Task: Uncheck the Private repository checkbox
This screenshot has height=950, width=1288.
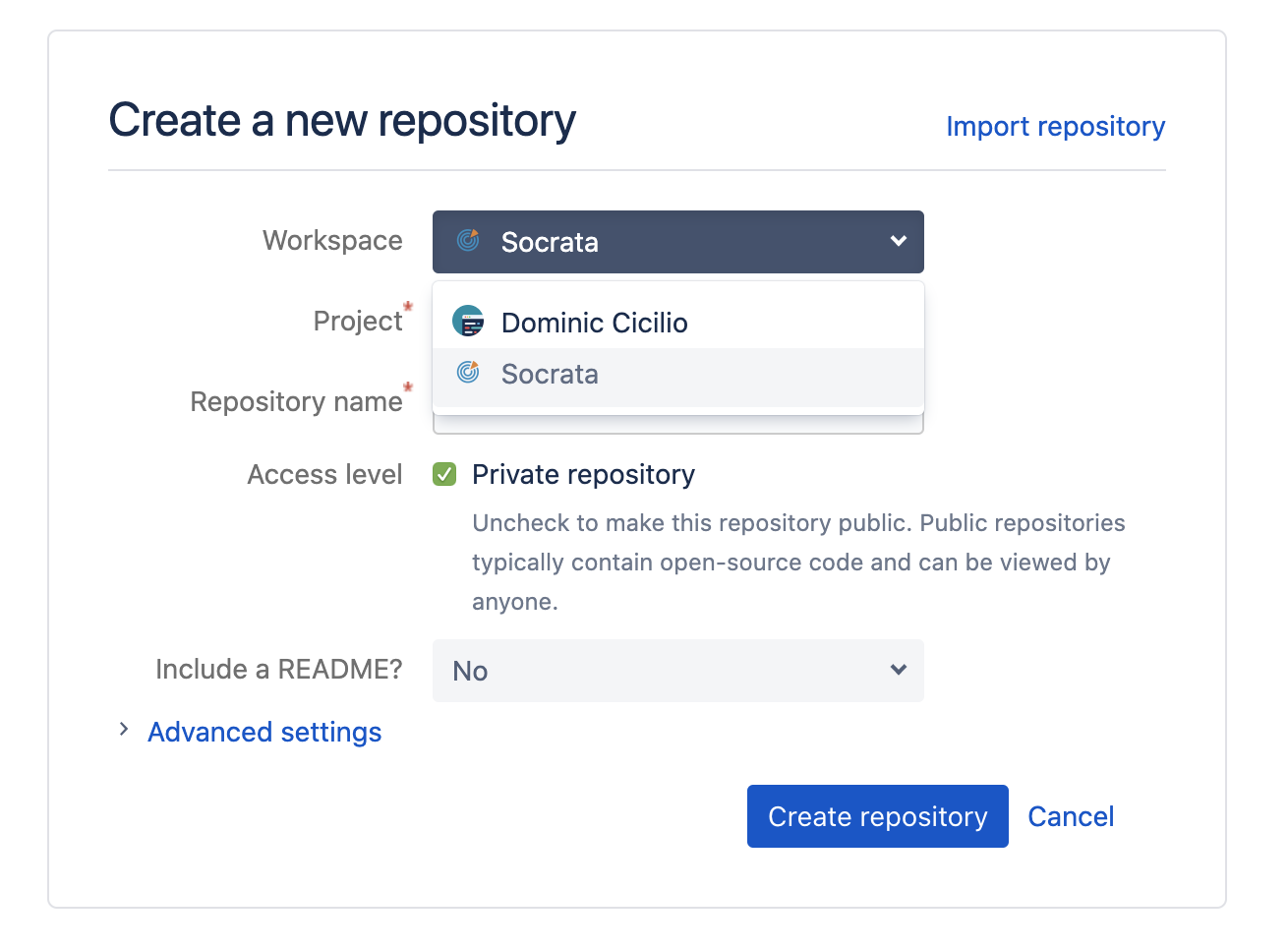Action: pyautogui.click(x=444, y=475)
